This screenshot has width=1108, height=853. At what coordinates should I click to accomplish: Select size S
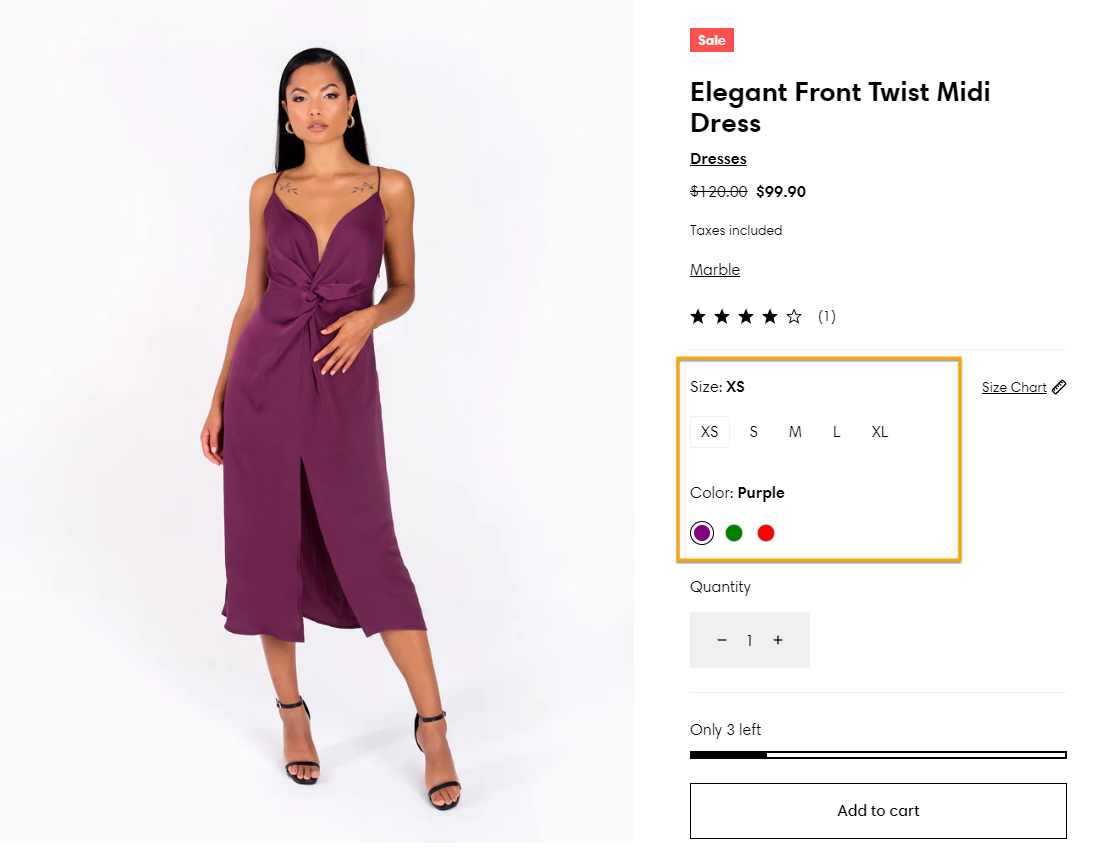point(754,432)
